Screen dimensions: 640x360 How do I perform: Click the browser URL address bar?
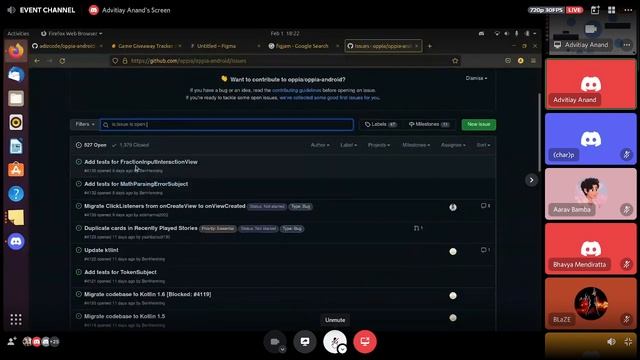click(285, 61)
